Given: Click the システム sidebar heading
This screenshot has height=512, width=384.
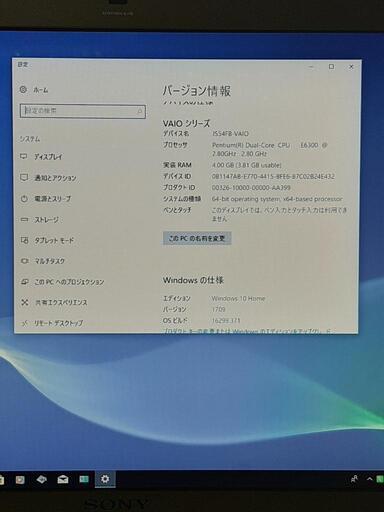Looking at the screenshot, I should [x=29, y=139].
